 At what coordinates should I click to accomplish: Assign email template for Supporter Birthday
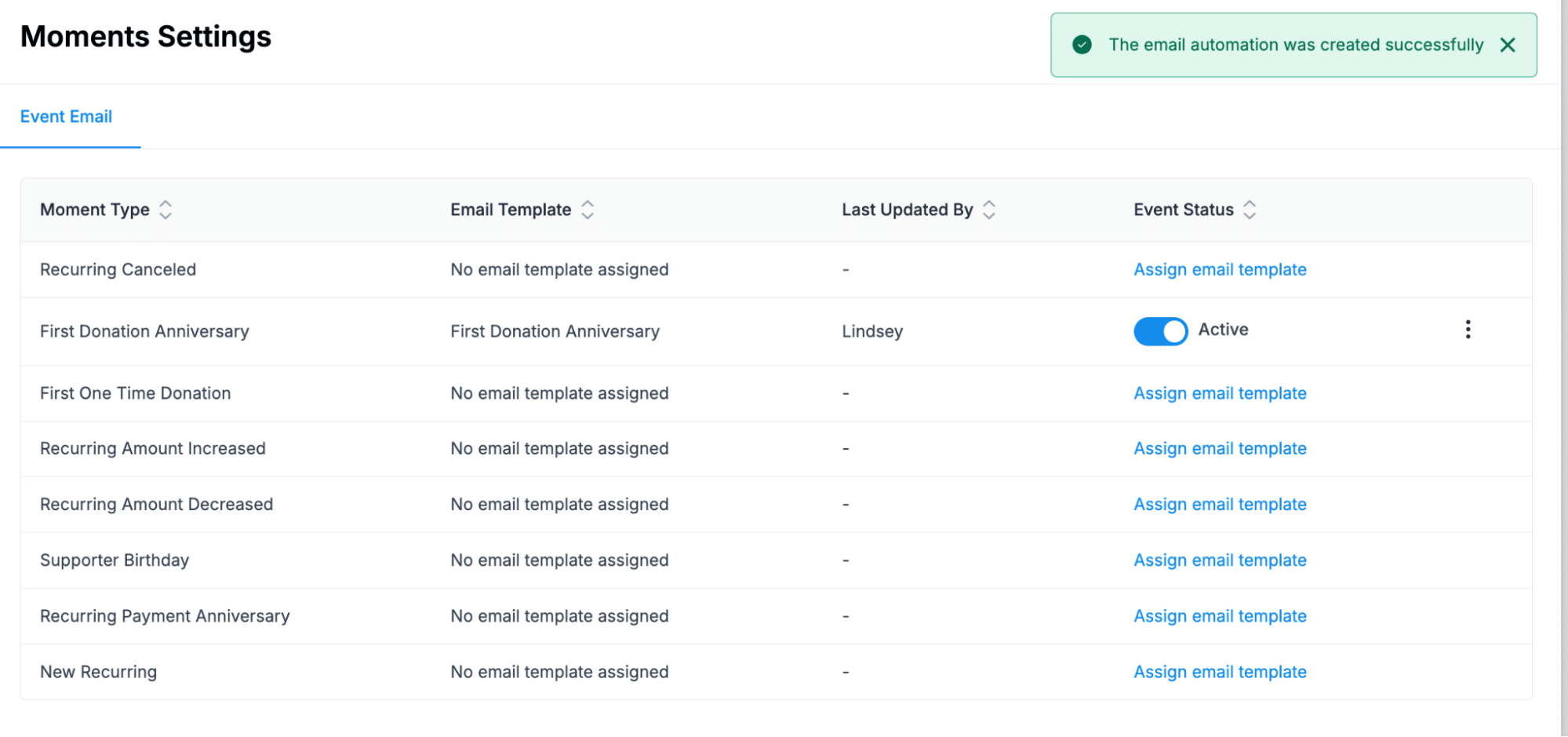[1219, 560]
